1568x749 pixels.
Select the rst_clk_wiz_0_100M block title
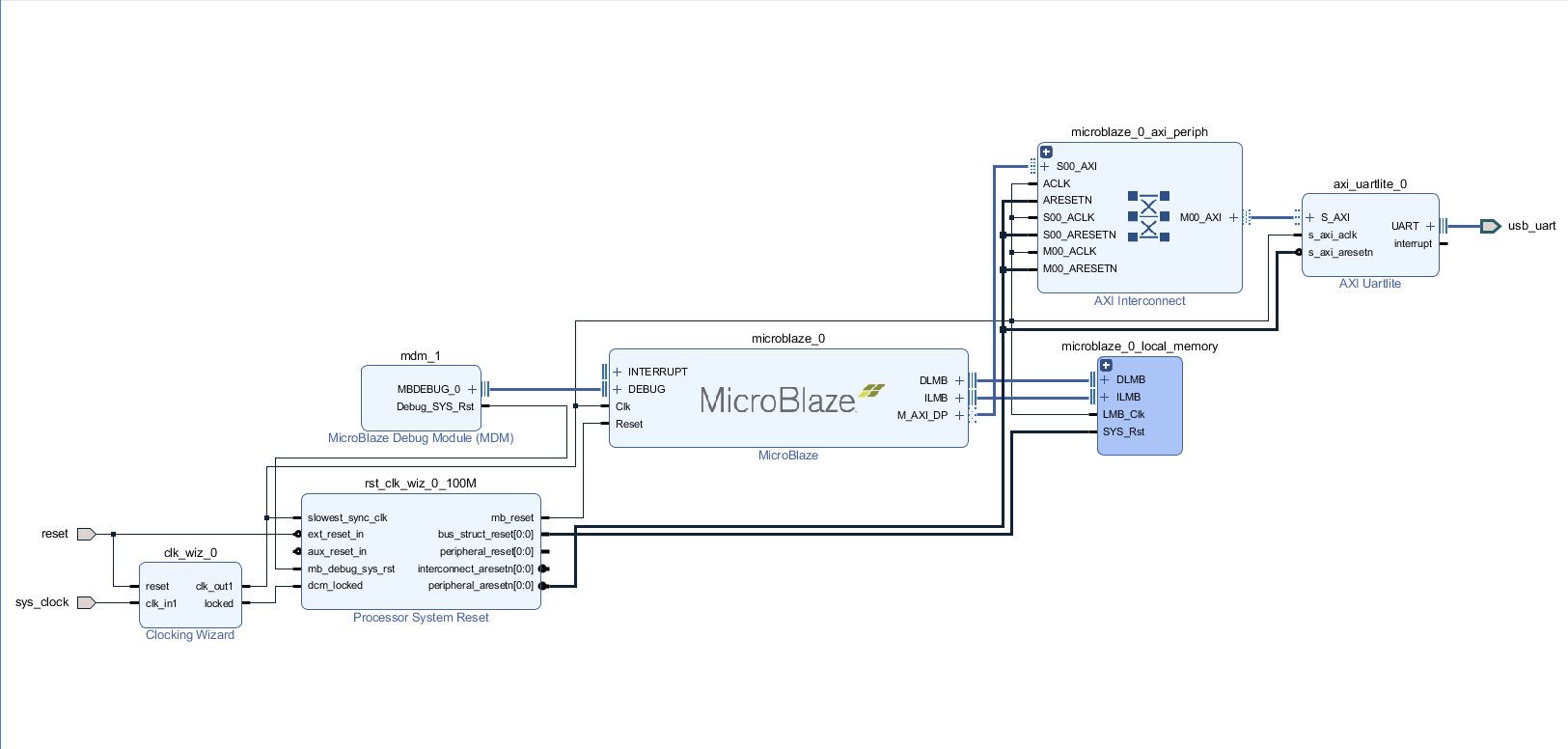pos(421,484)
